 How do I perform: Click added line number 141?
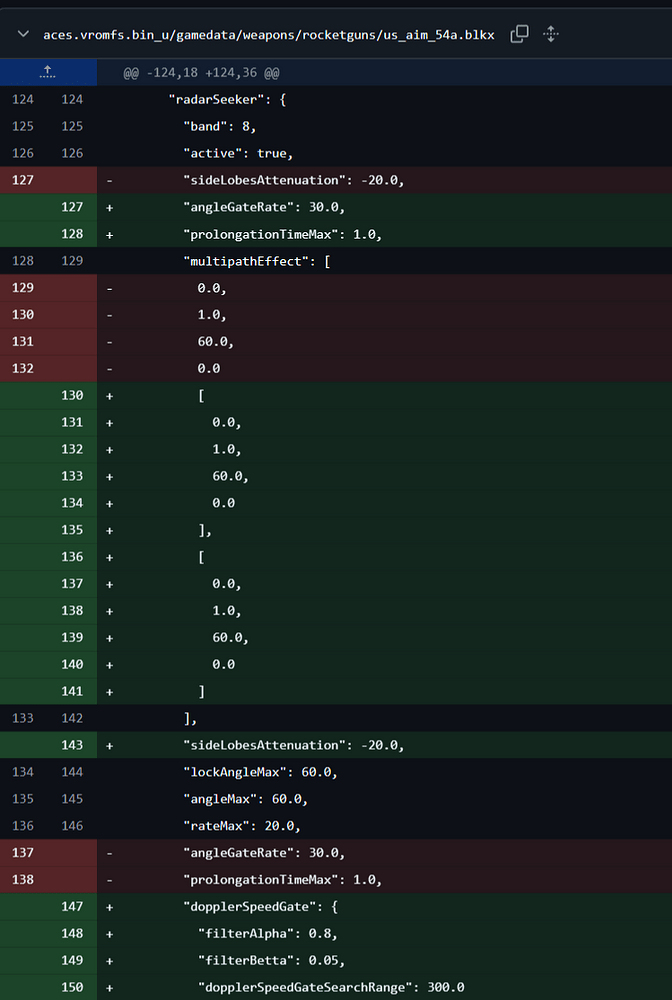(x=72, y=691)
